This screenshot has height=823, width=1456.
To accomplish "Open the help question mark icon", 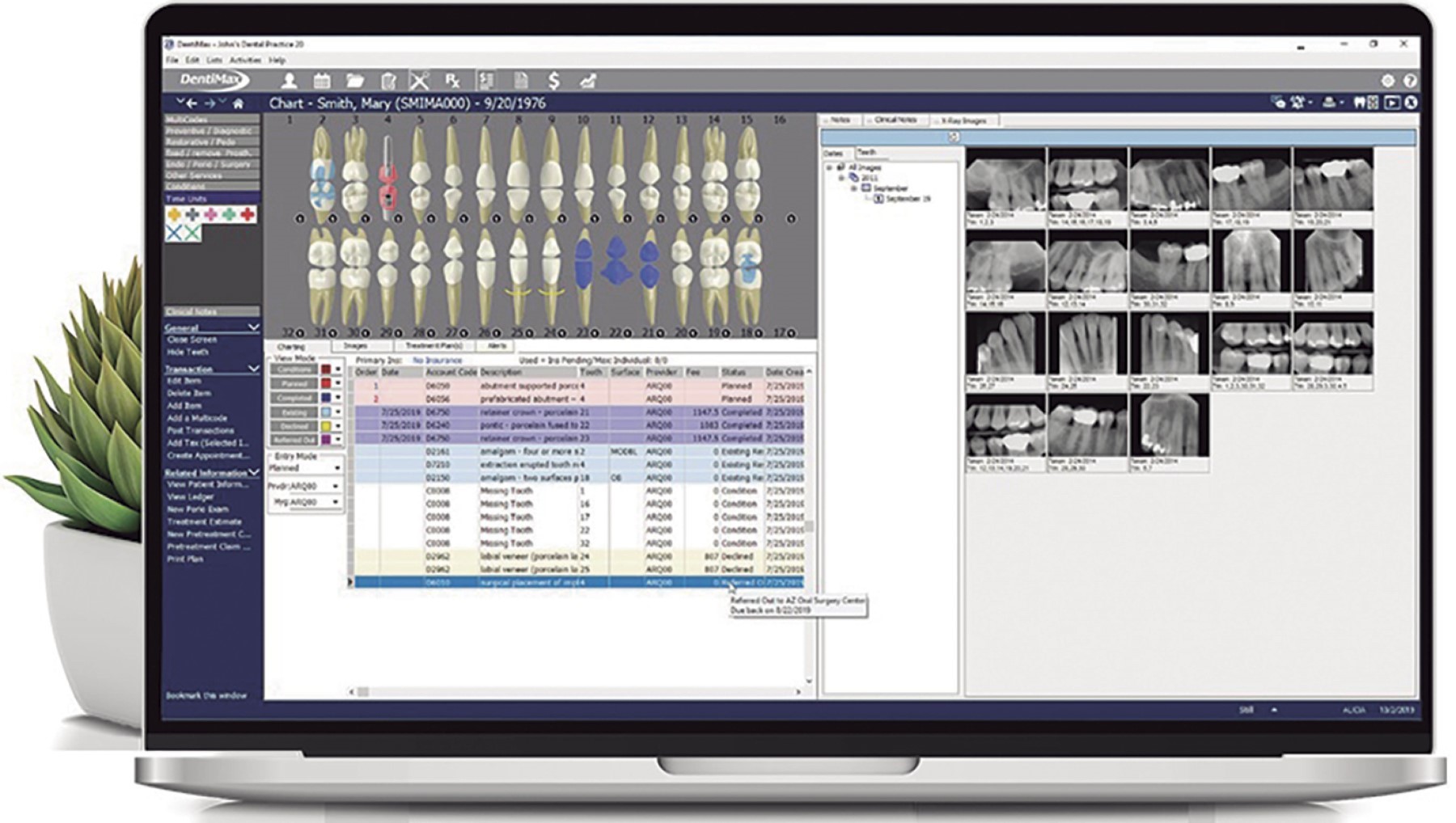I will [x=1410, y=81].
